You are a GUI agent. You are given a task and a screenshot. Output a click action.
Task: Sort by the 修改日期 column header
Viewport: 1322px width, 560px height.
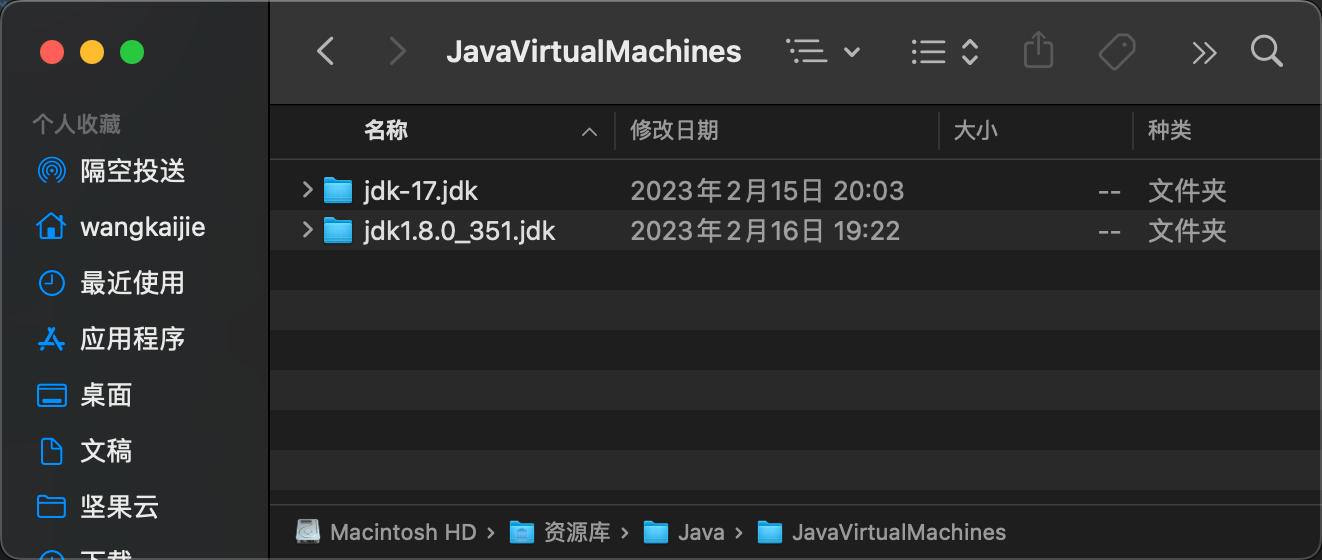pyautogui.click(x=674, y=130)
